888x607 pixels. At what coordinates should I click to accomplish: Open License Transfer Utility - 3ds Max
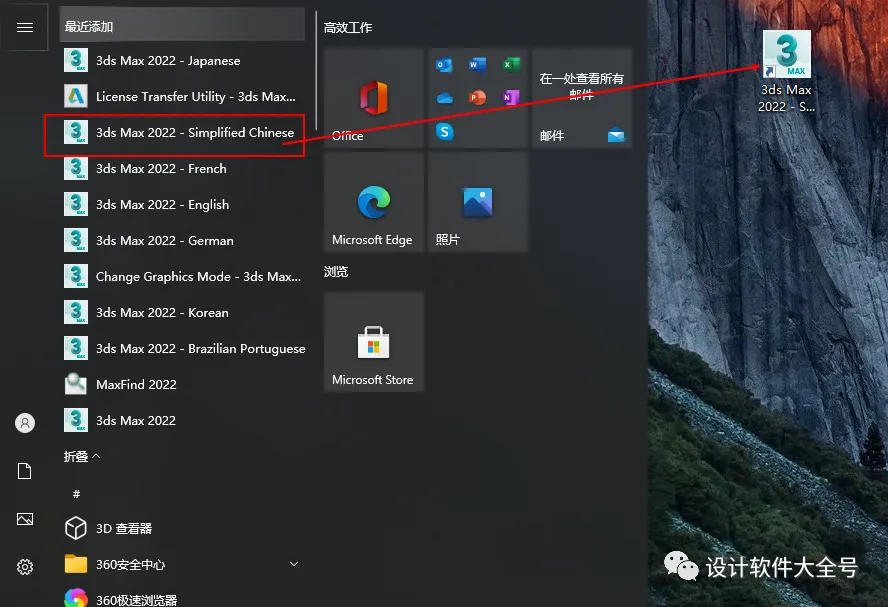click(x=182, y=97)
